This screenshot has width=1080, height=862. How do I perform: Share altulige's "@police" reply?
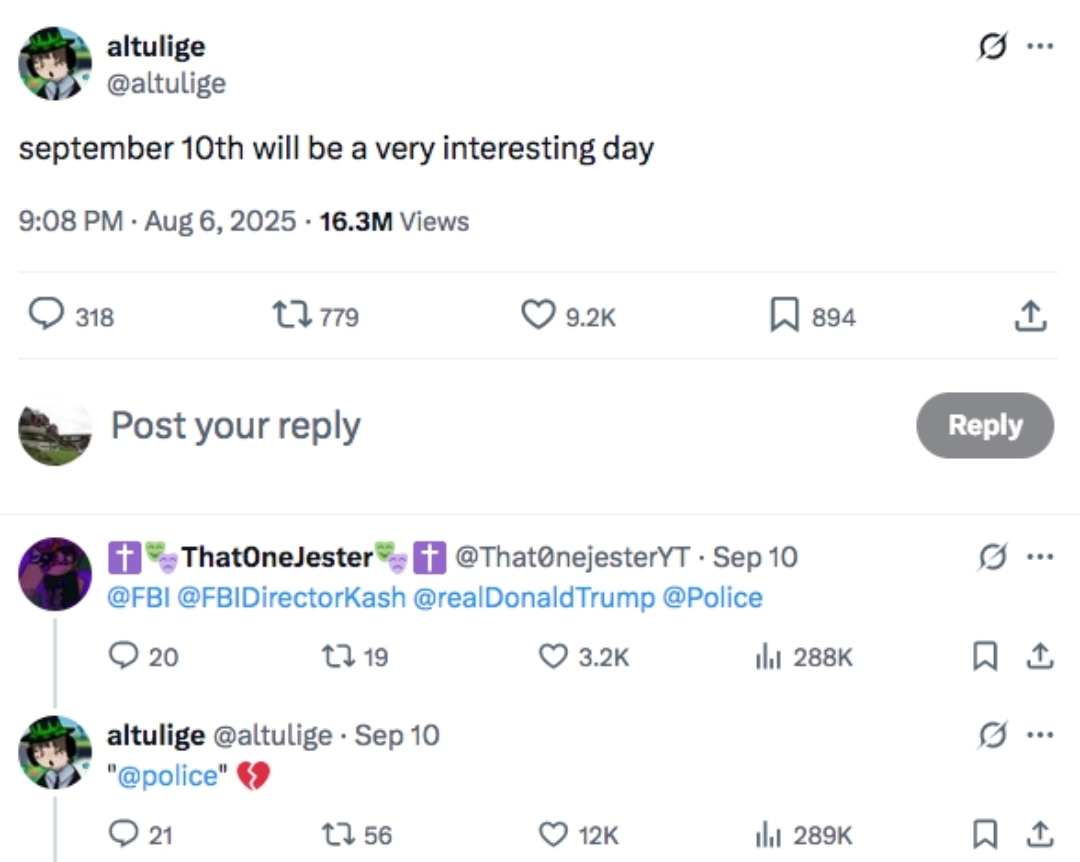tap(1040, 834)
